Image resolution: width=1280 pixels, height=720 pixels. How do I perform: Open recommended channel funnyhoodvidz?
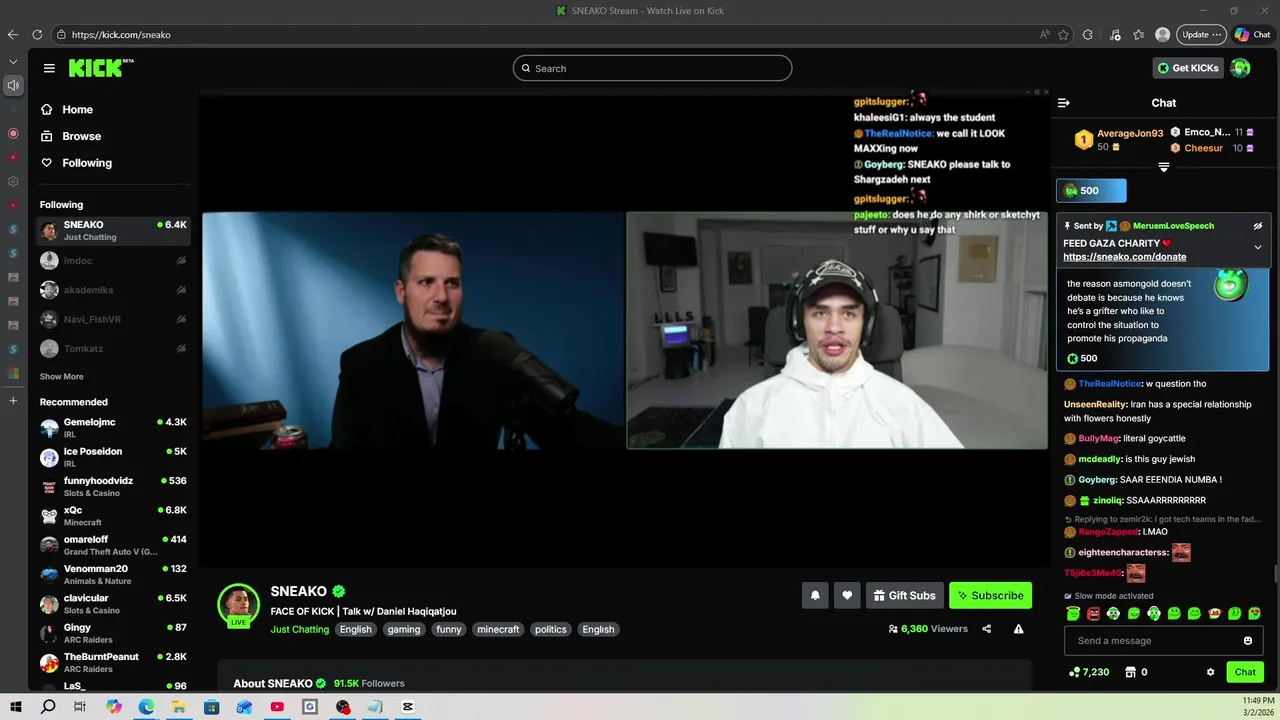pyautogui.click(x=113, y=487)
